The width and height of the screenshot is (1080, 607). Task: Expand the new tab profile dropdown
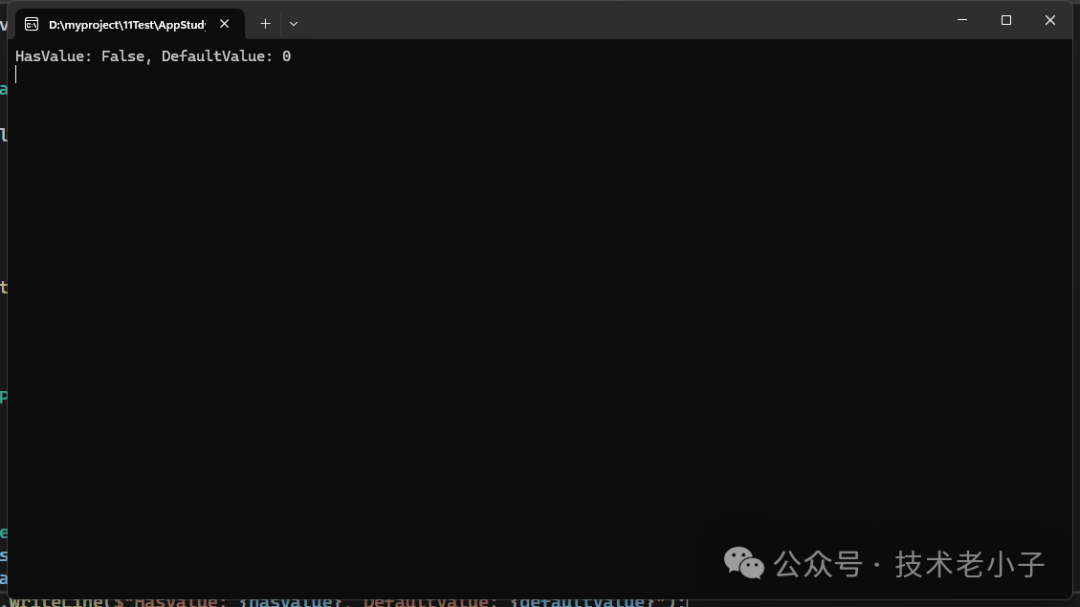293,23
